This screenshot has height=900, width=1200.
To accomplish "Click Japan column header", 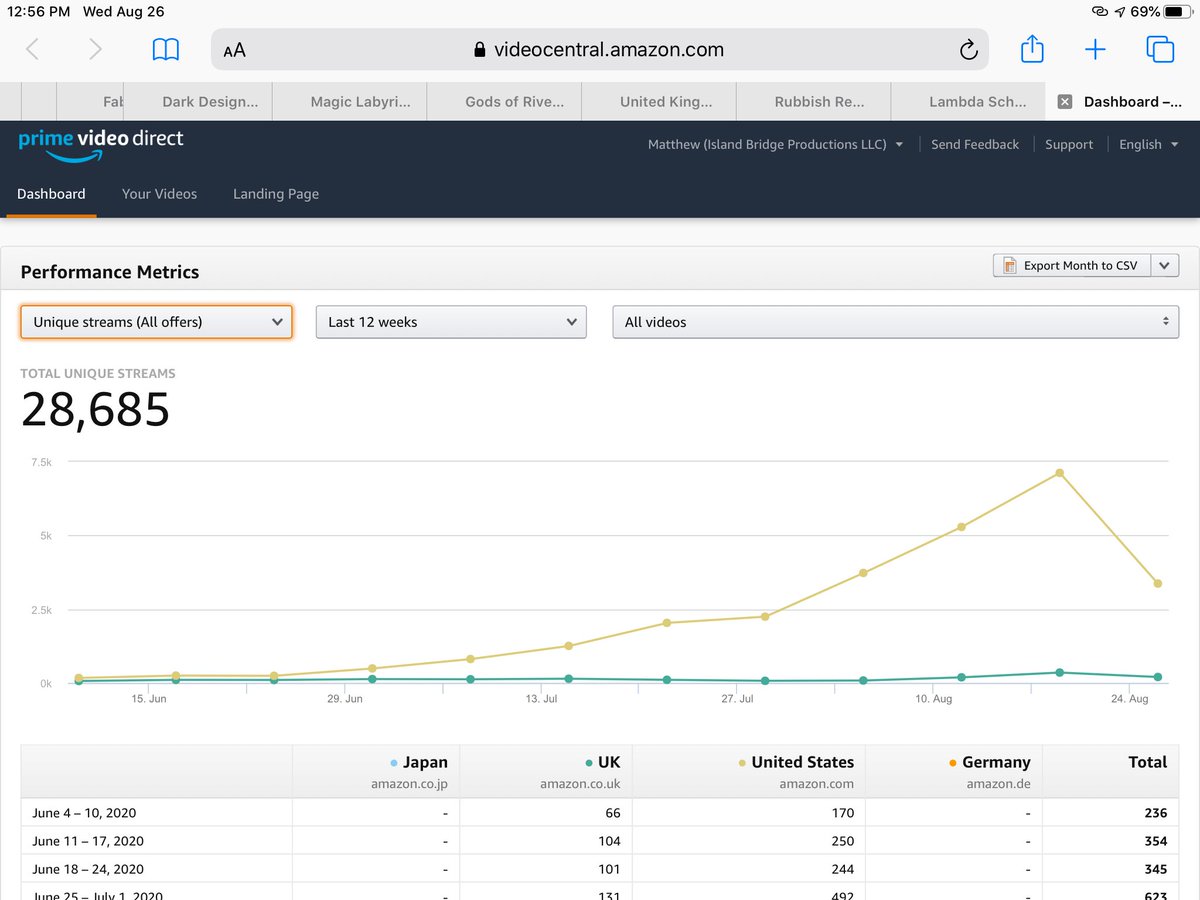I will tap(376, 771).
